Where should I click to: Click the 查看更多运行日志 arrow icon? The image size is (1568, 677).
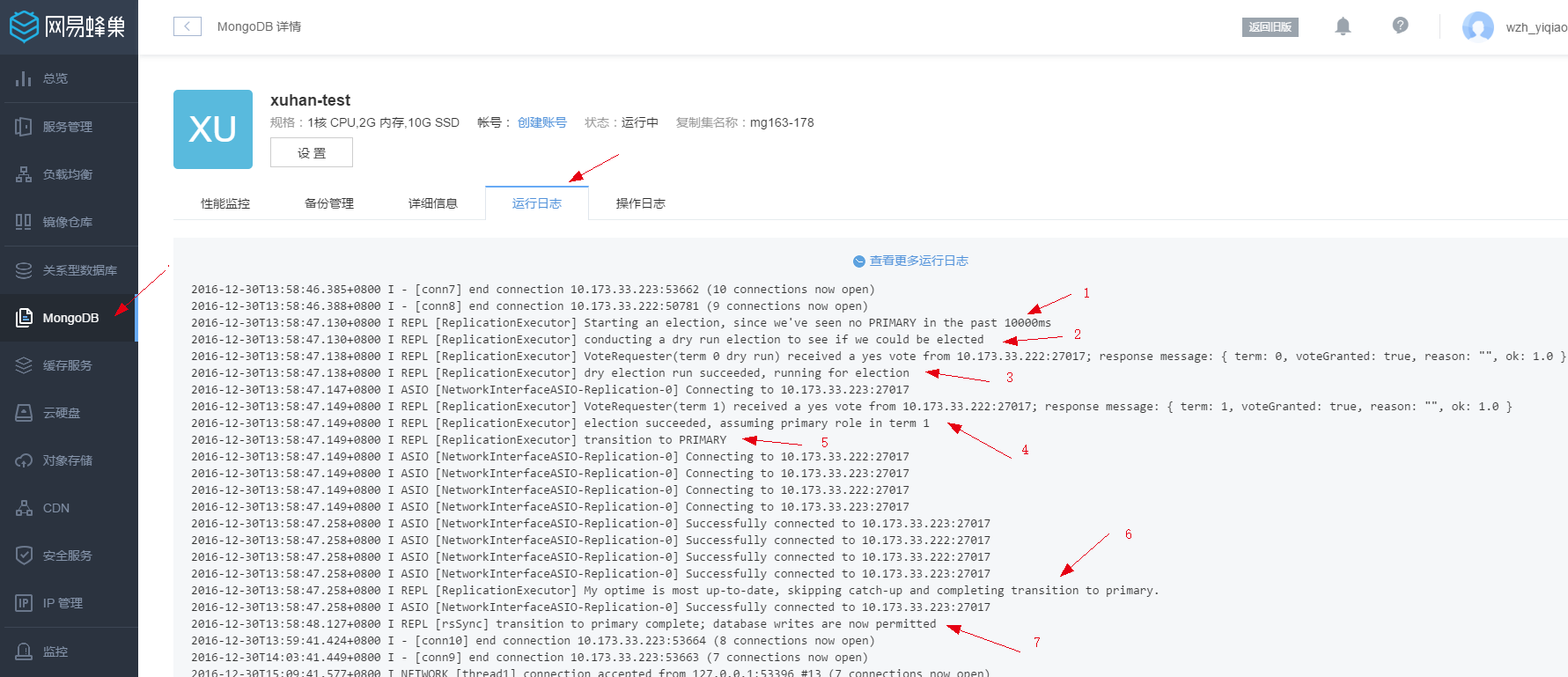pos(859,261)
